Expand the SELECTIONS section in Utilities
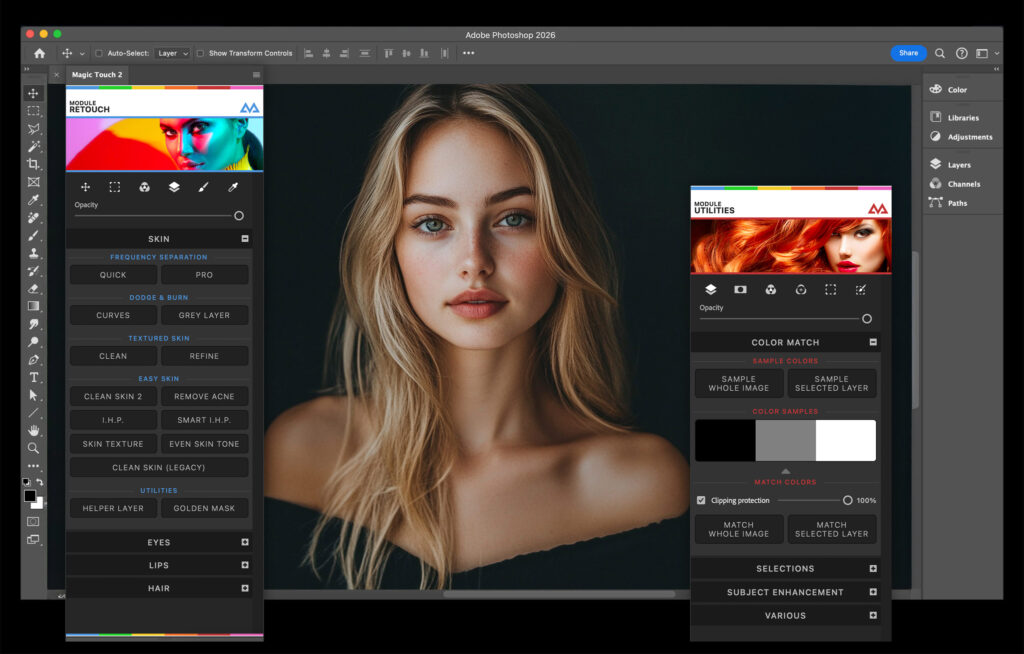The width and height of the screenshot is (1024, 654). pyautogui.click(x=873, y=568)
